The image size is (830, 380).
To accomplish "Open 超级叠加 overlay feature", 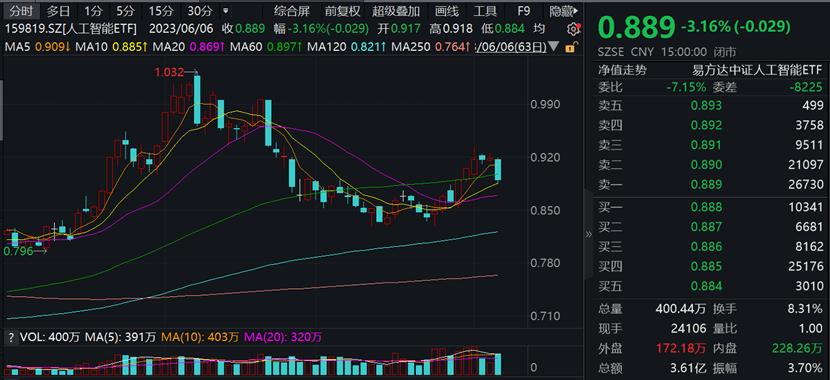I will [x=396, y=10].
